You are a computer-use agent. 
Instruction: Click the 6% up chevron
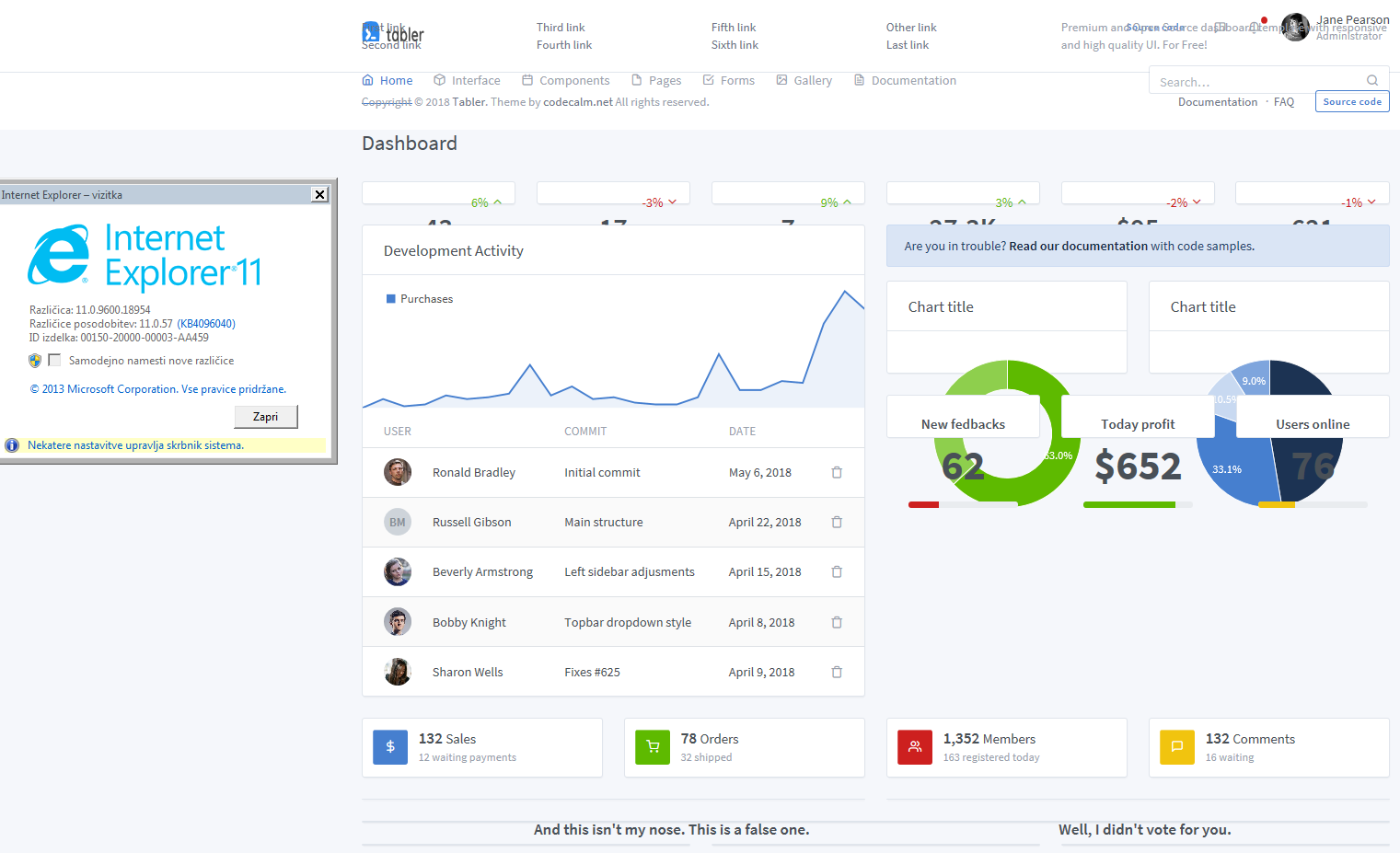click(x=498, y=202)
